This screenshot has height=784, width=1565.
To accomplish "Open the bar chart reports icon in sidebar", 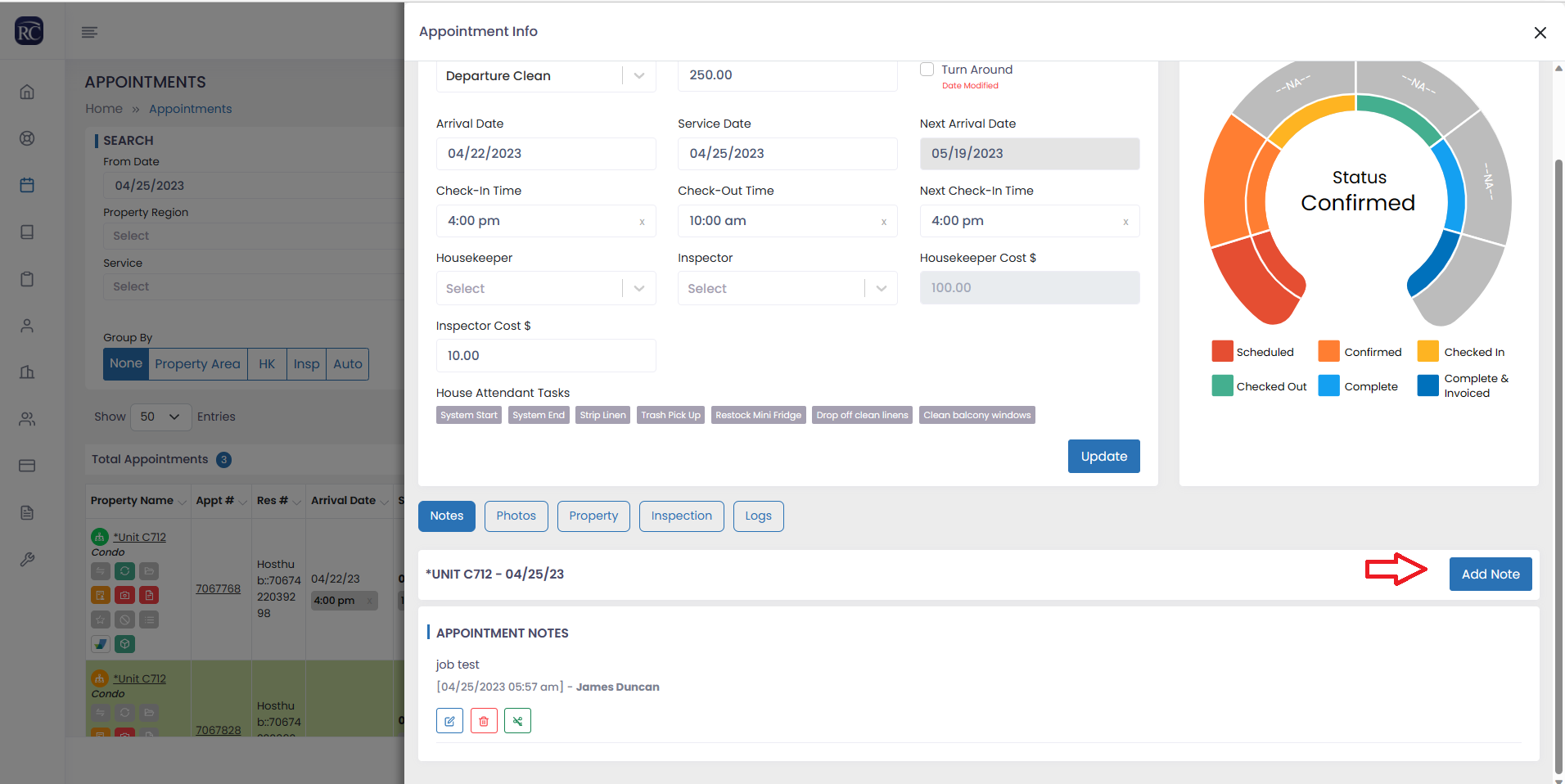I will pos(27,372).
